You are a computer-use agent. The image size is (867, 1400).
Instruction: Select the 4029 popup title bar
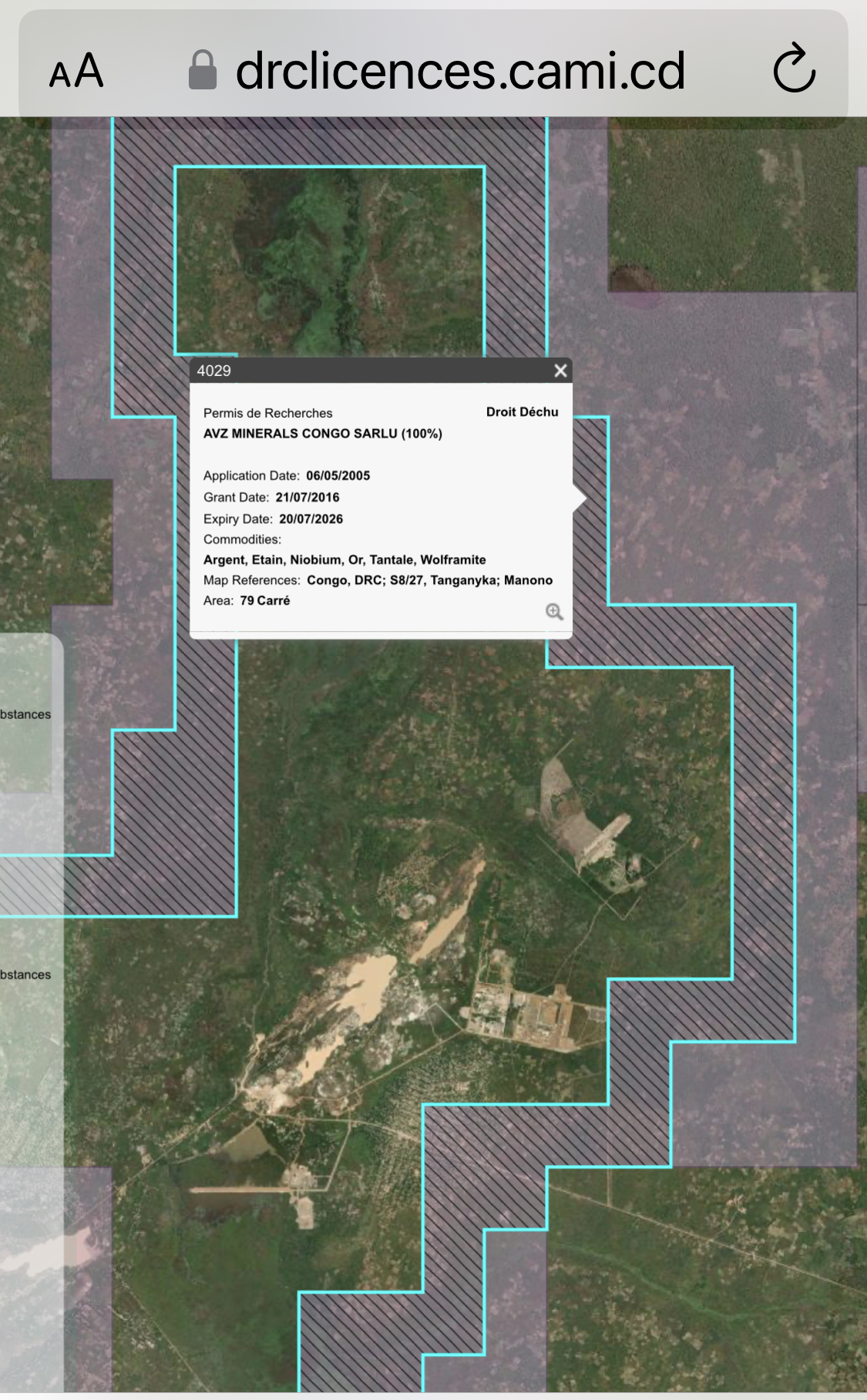(370, 371)
